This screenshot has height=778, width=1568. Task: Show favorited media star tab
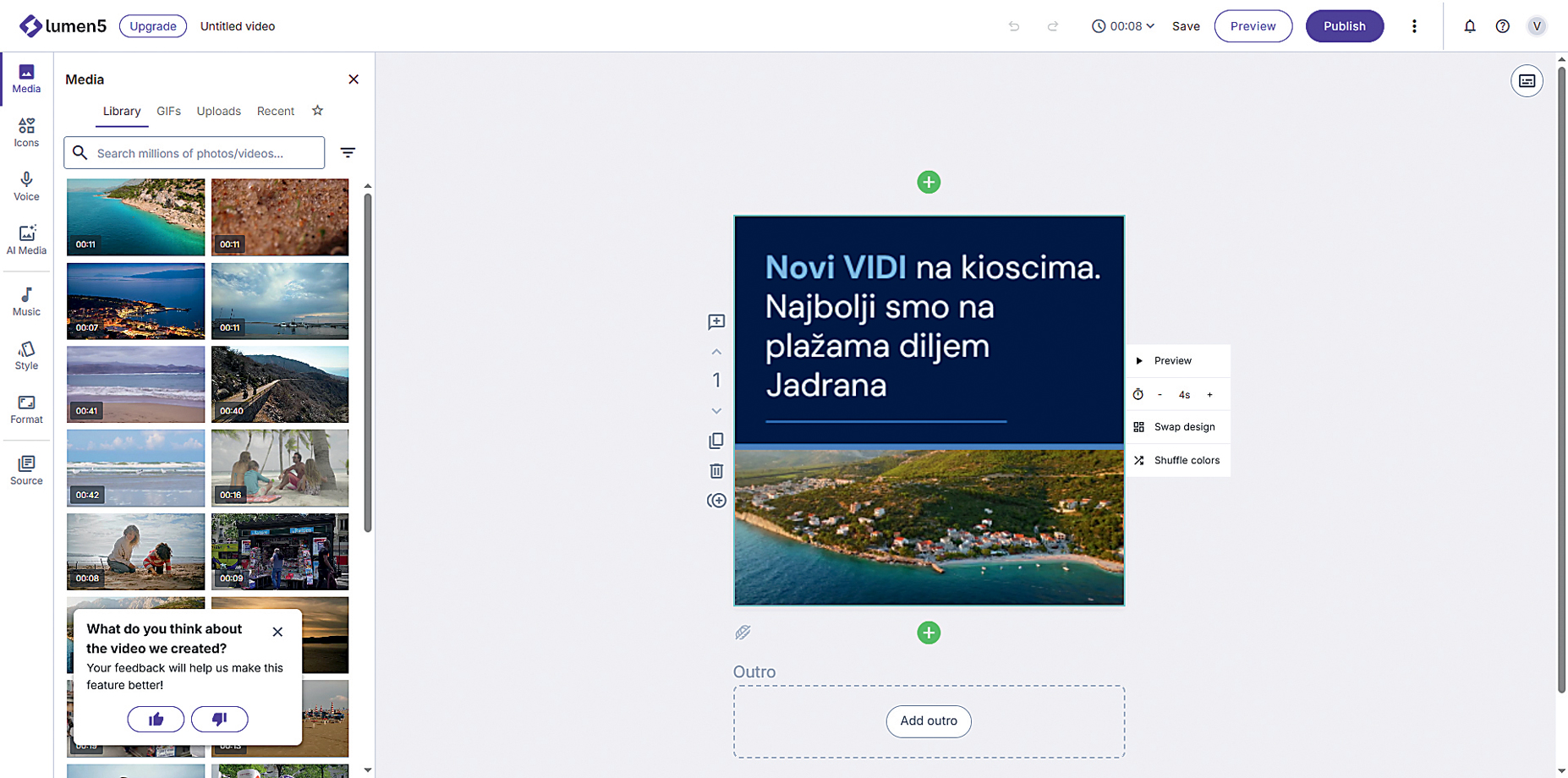tap(317, 111)
